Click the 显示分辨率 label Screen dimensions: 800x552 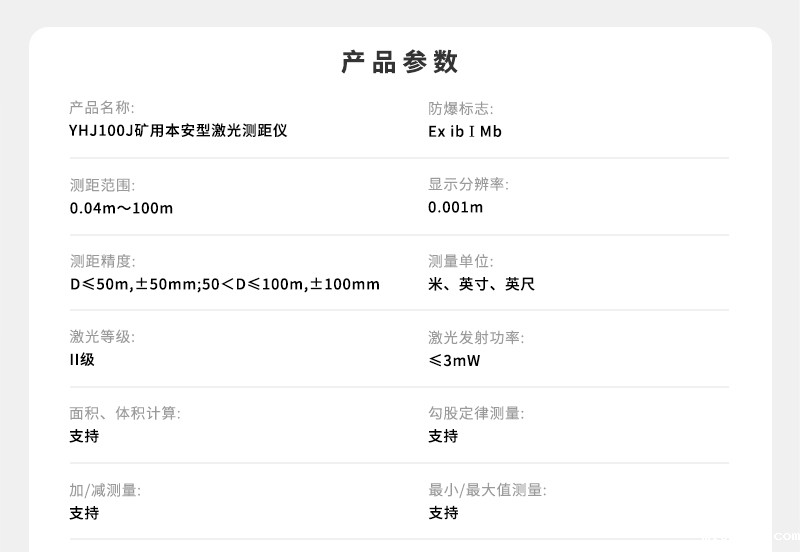point(468,185)
